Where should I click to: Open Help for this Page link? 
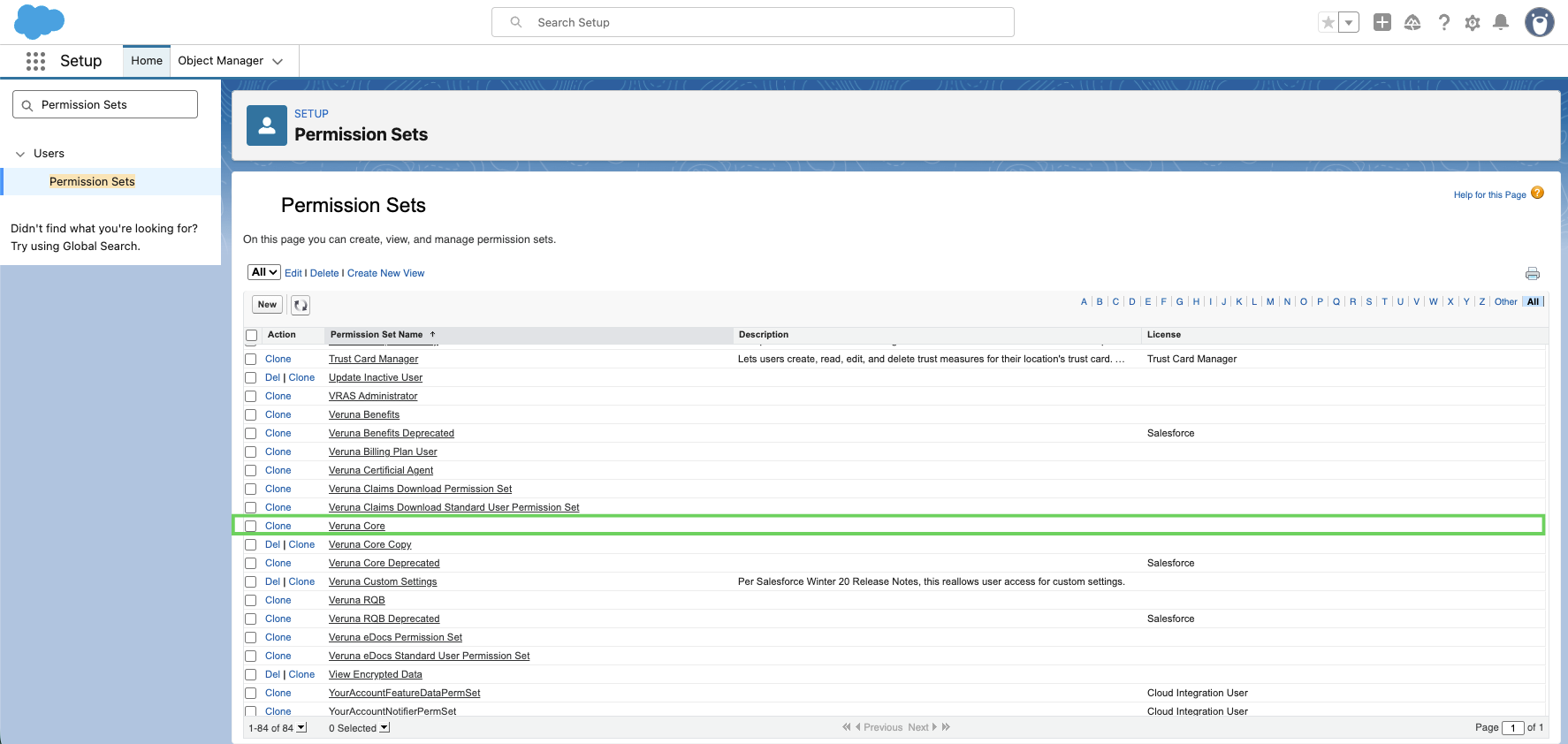(1489, 195)
